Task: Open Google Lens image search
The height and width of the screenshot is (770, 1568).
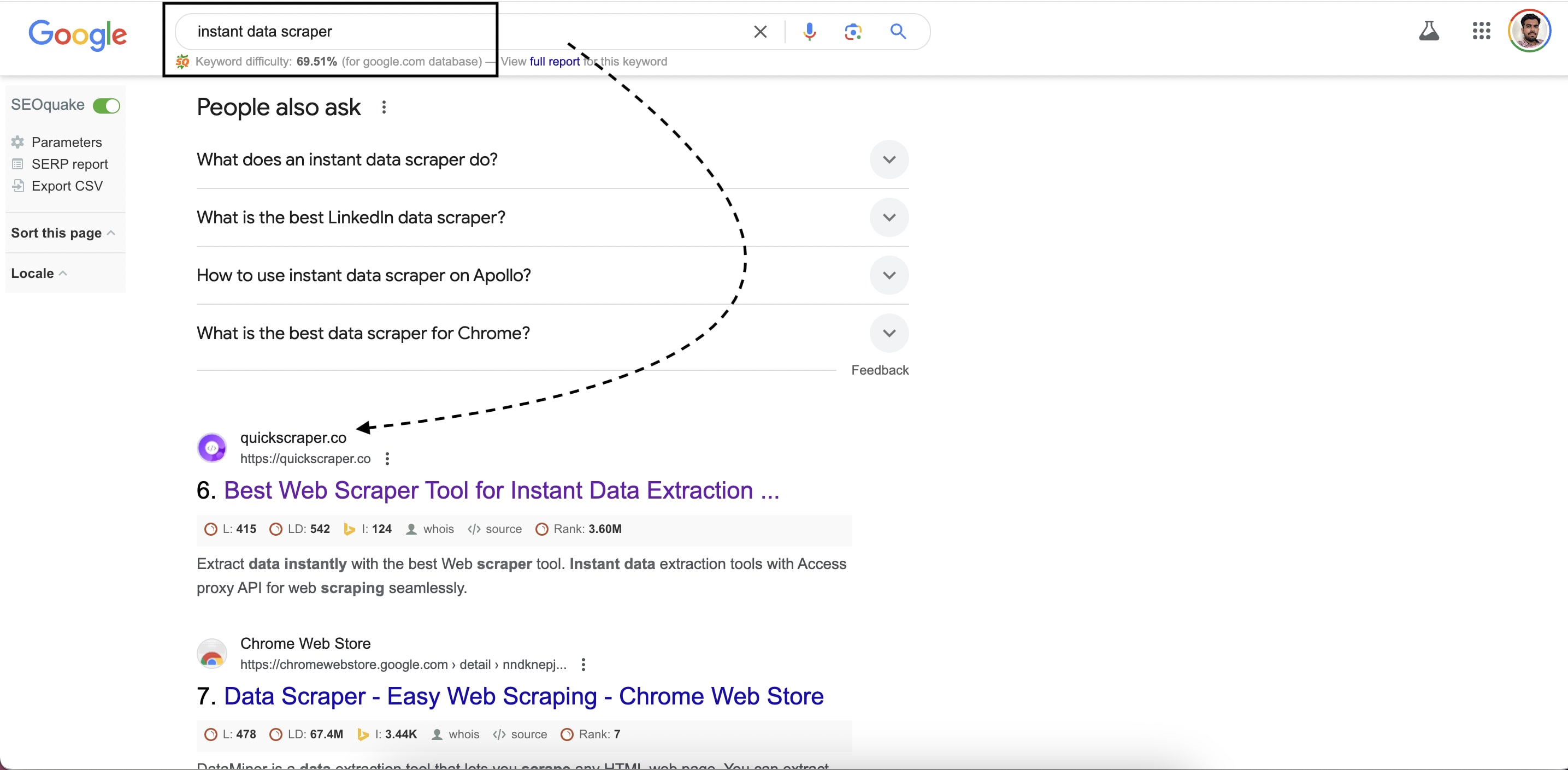Action: point(853,32)
